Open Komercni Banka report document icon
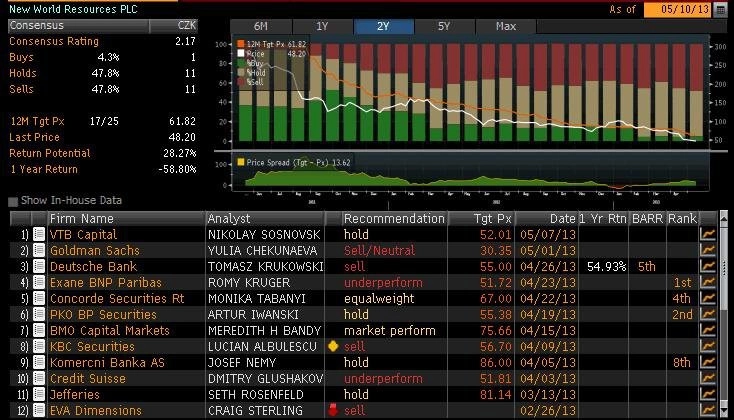Image resolution: width=734 pixels, height=420 pixels. point(39,362)
